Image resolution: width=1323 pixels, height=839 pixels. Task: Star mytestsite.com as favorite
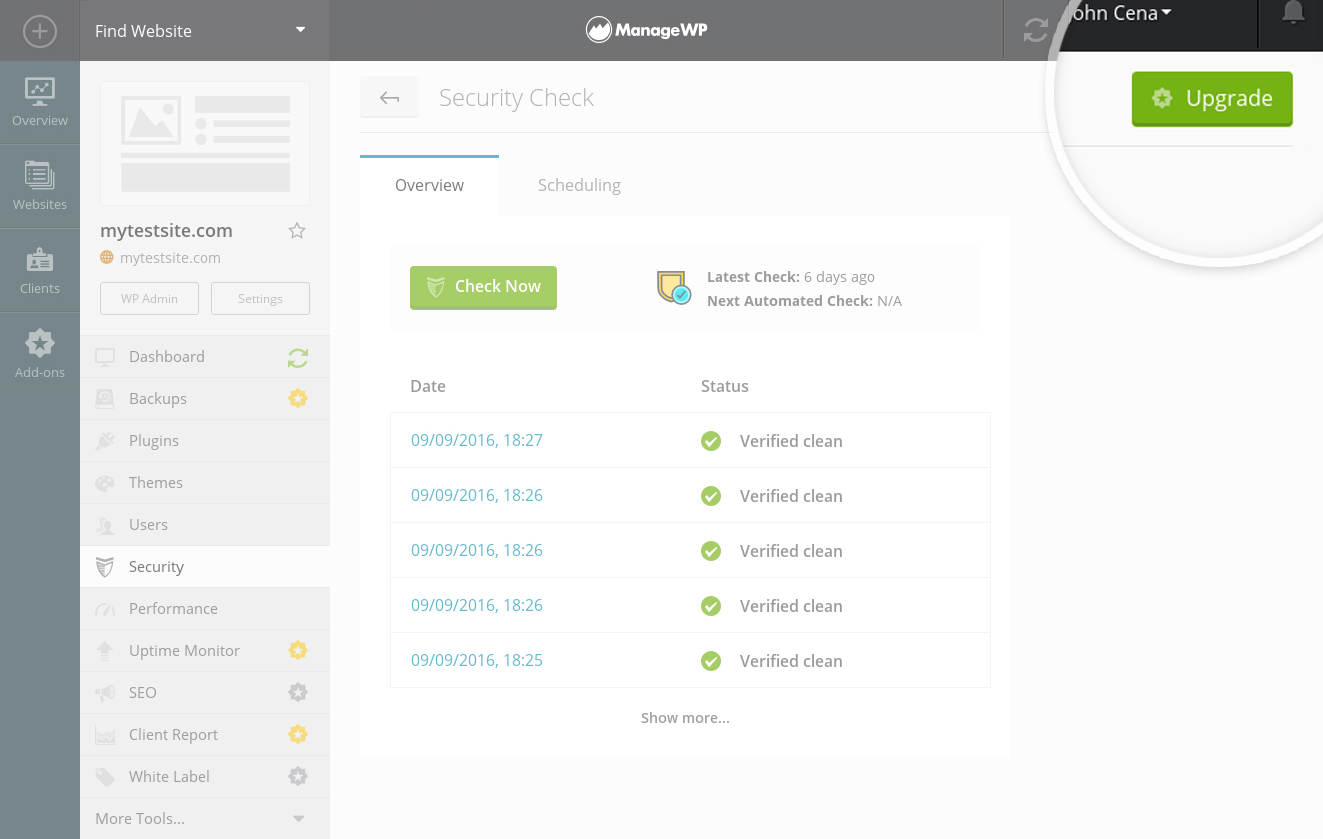point(297,231)
